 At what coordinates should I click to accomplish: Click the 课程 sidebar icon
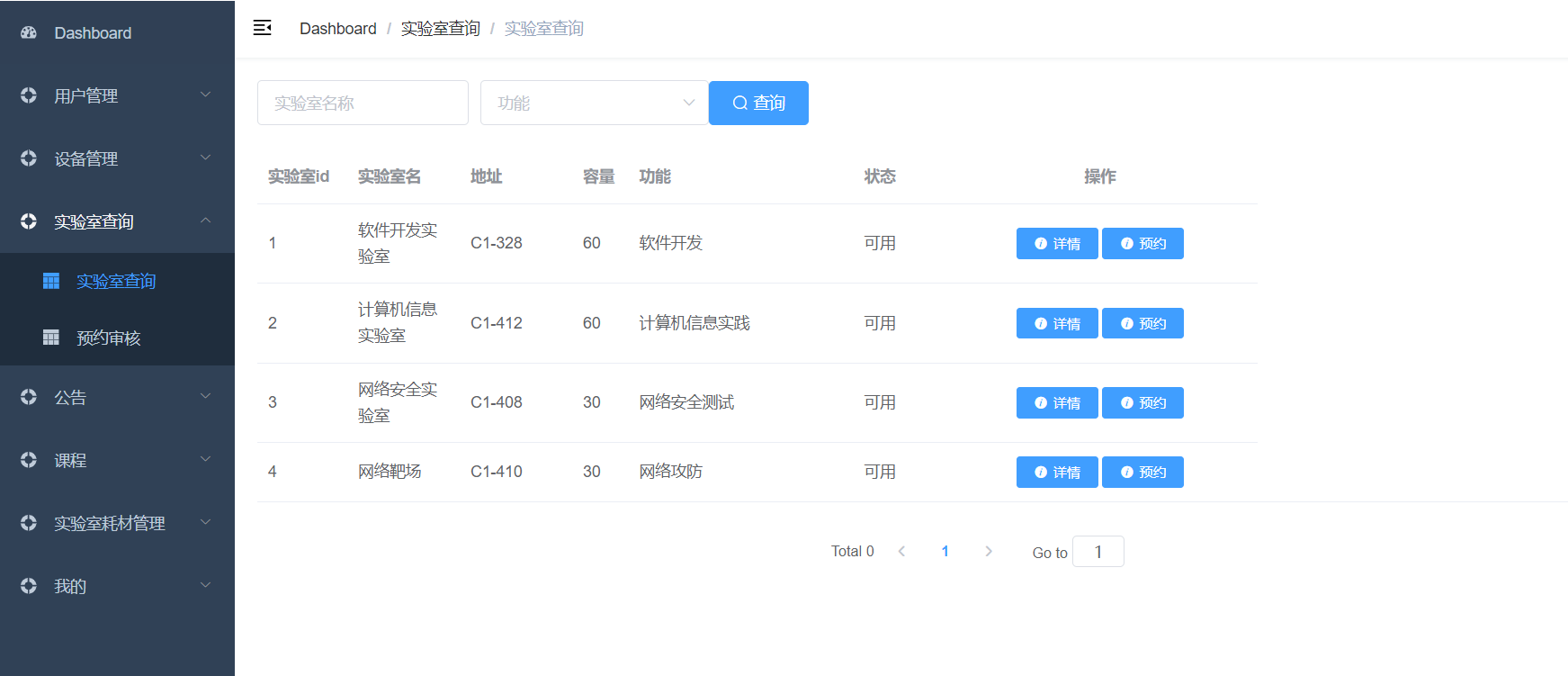pyautogui.click(x=29, y=460)
